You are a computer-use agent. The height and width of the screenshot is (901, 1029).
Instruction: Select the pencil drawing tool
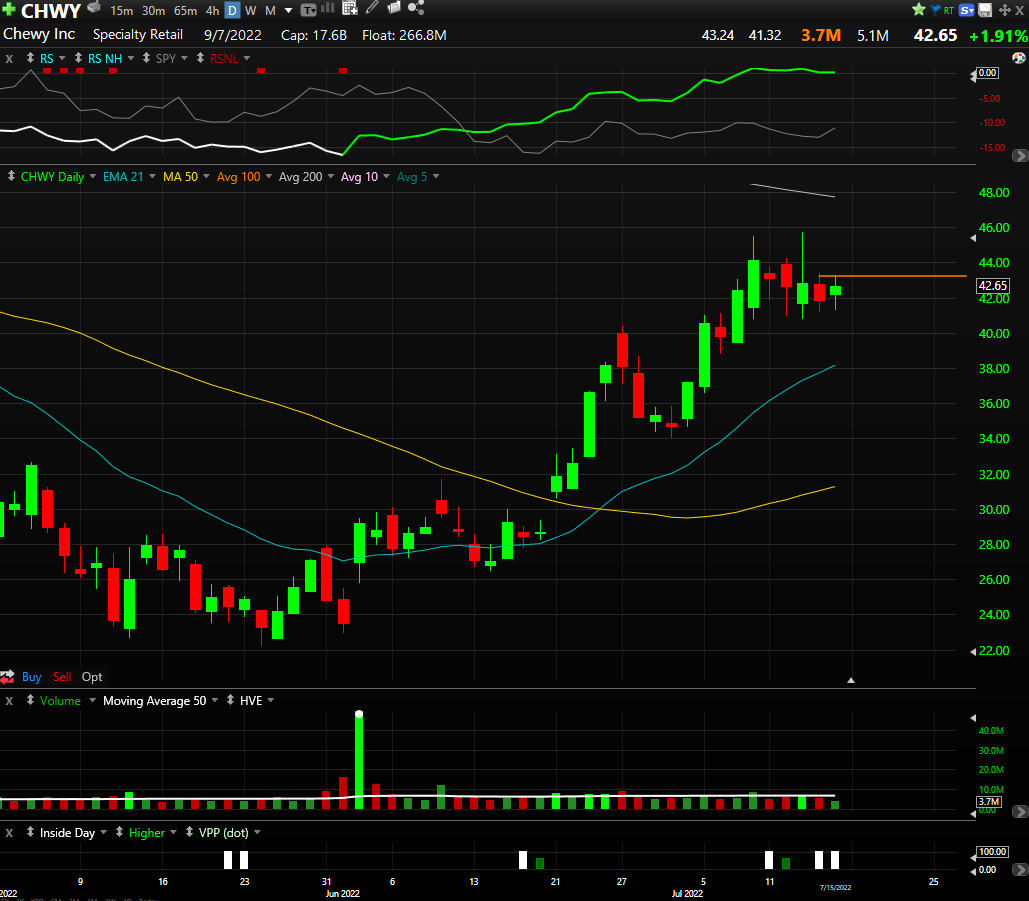click(x=372, y=8)
